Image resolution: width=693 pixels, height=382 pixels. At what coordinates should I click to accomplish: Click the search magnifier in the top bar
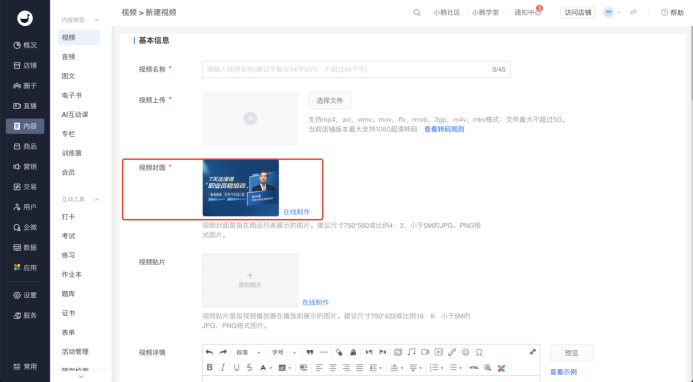point(417,12)
